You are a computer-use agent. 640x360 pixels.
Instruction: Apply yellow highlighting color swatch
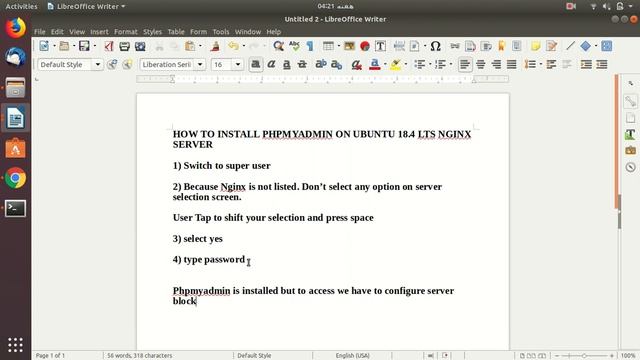point(395,64)
